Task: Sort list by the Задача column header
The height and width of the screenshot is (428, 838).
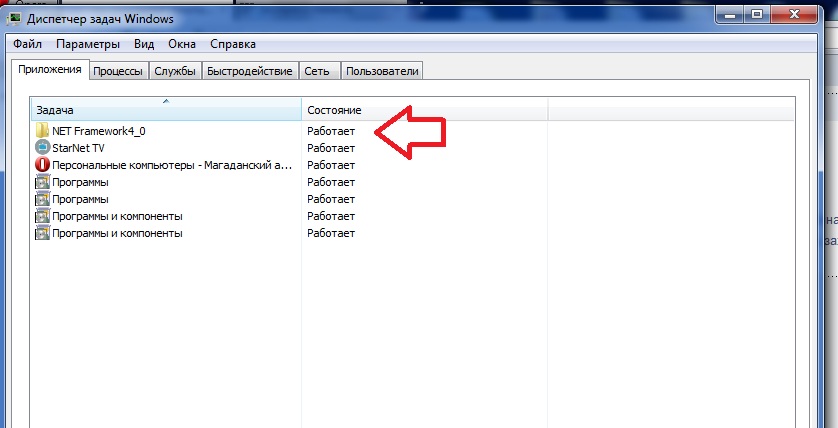Action: pyautogui.click(x=165, y=109)
